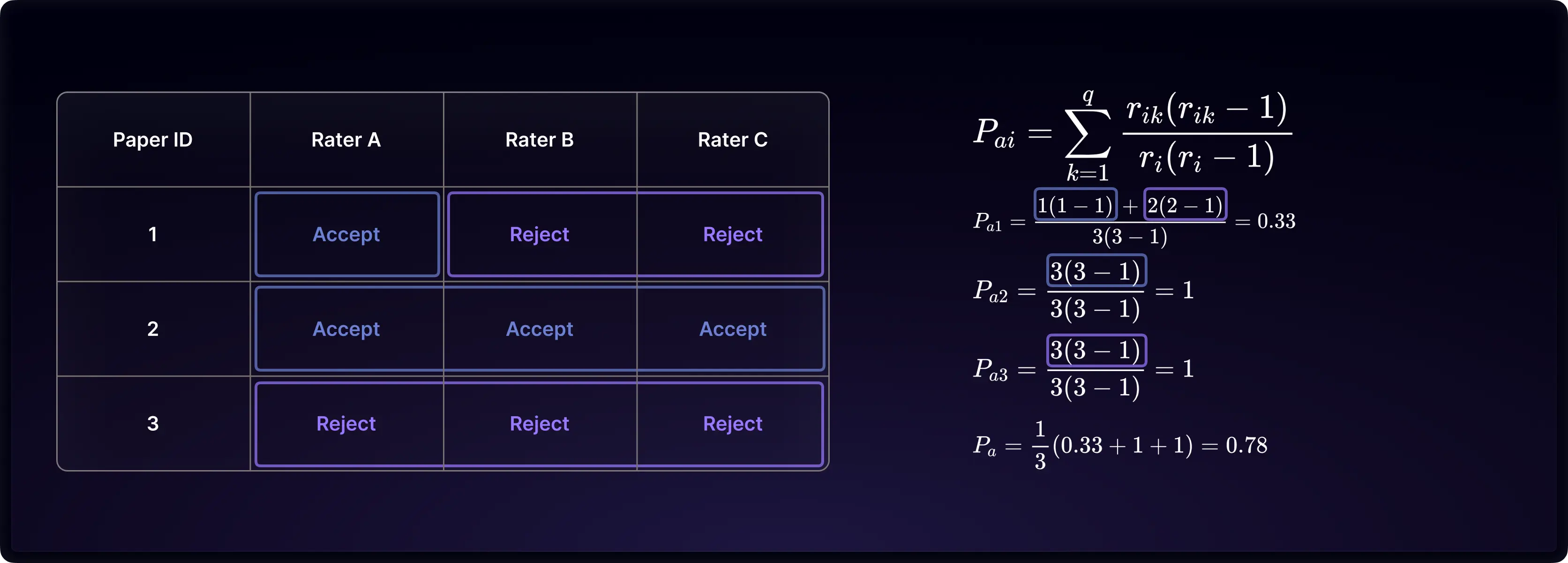Click Rater B's Accept cell for paper 2
1568x563 pixels.
tap(540, 328)
